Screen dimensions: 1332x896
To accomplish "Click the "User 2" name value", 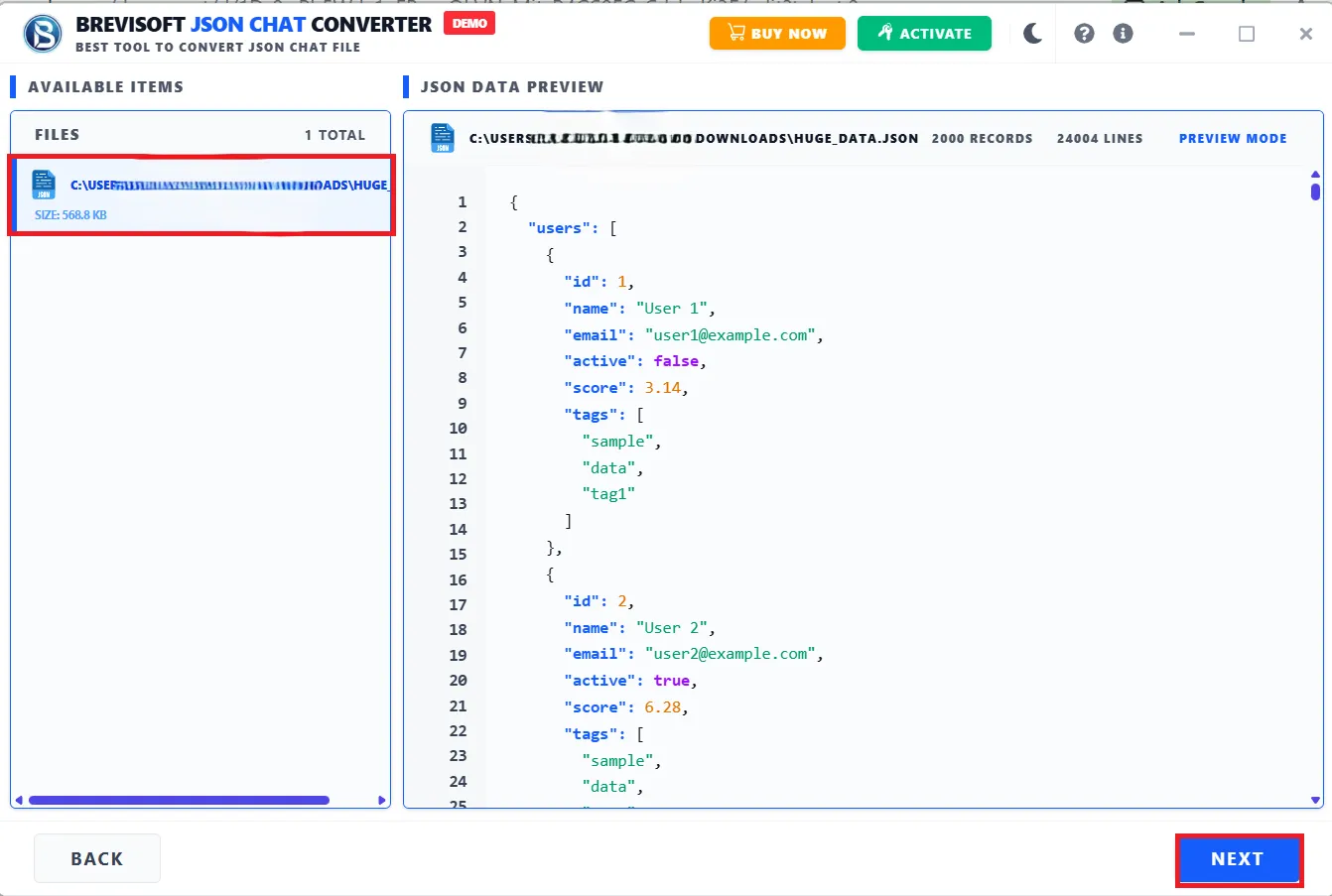I will (x=671, y=628).
